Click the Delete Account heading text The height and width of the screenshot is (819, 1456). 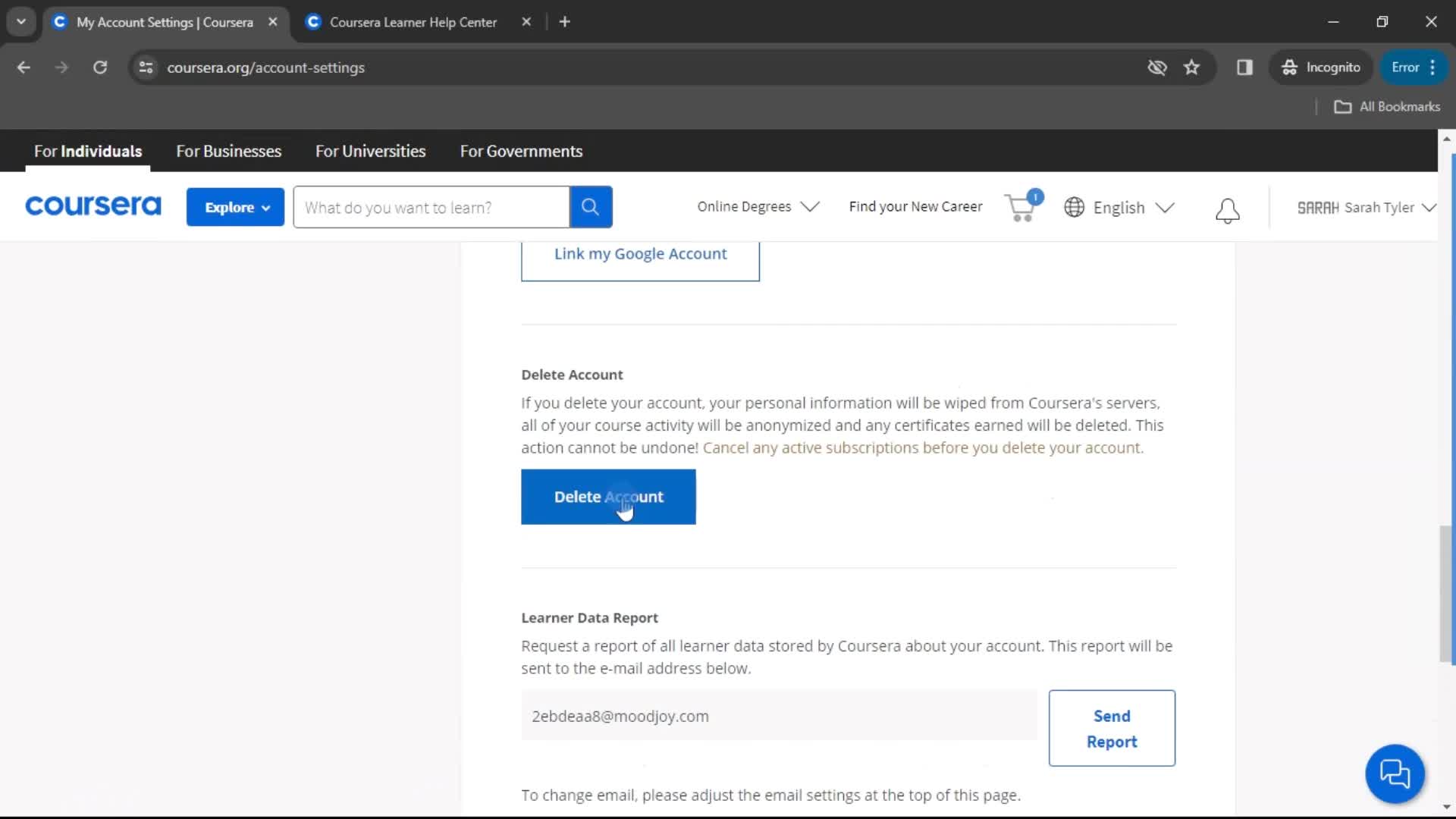pos(572,375)
